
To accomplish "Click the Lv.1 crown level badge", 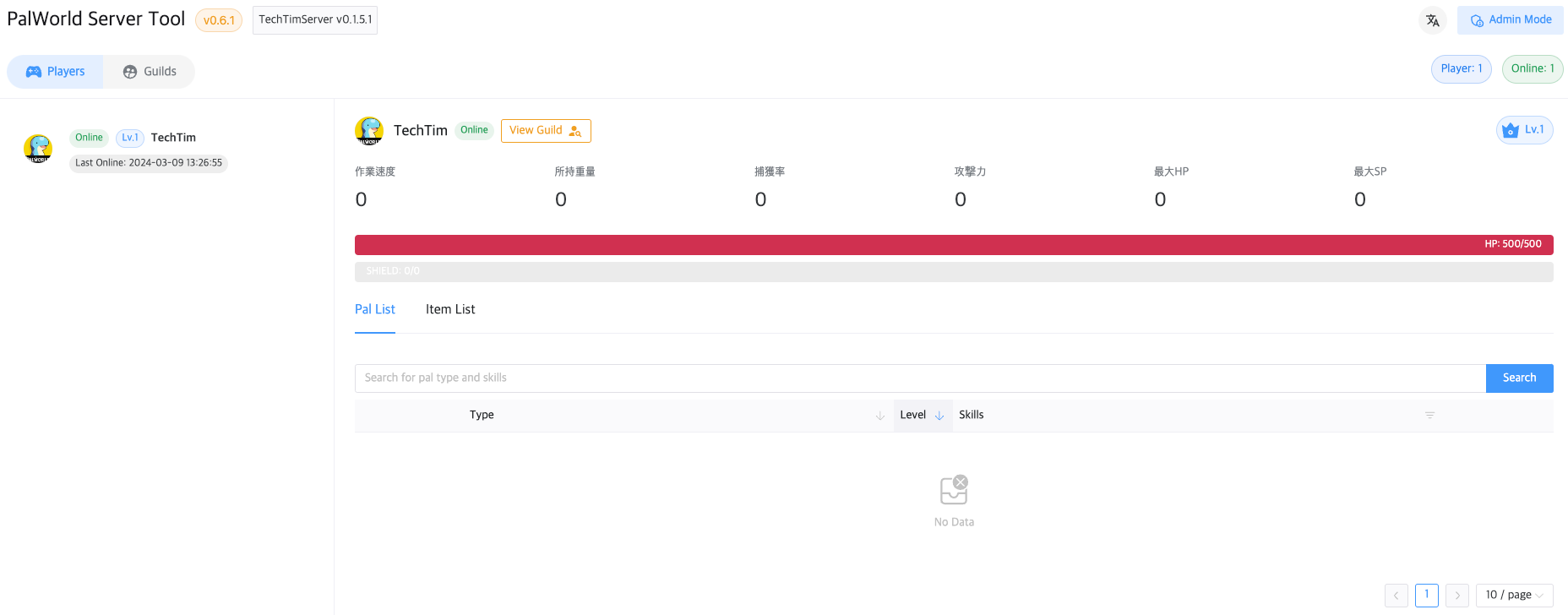I will pyautogui.click(x=1525, y=130).
